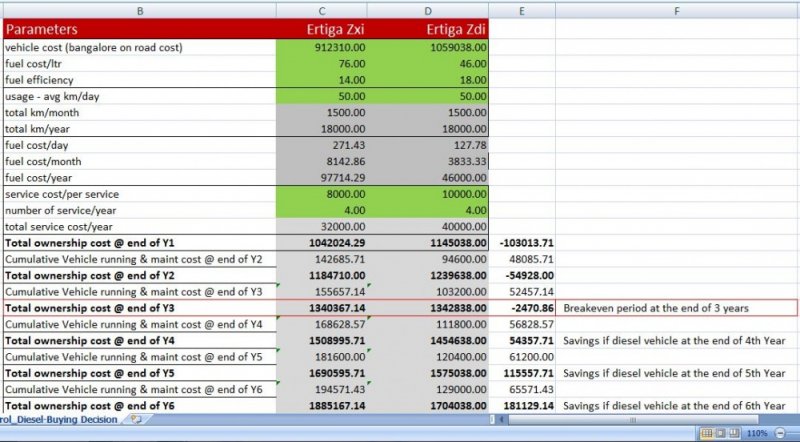Select the total km/month label

click(x=140, y=113)
